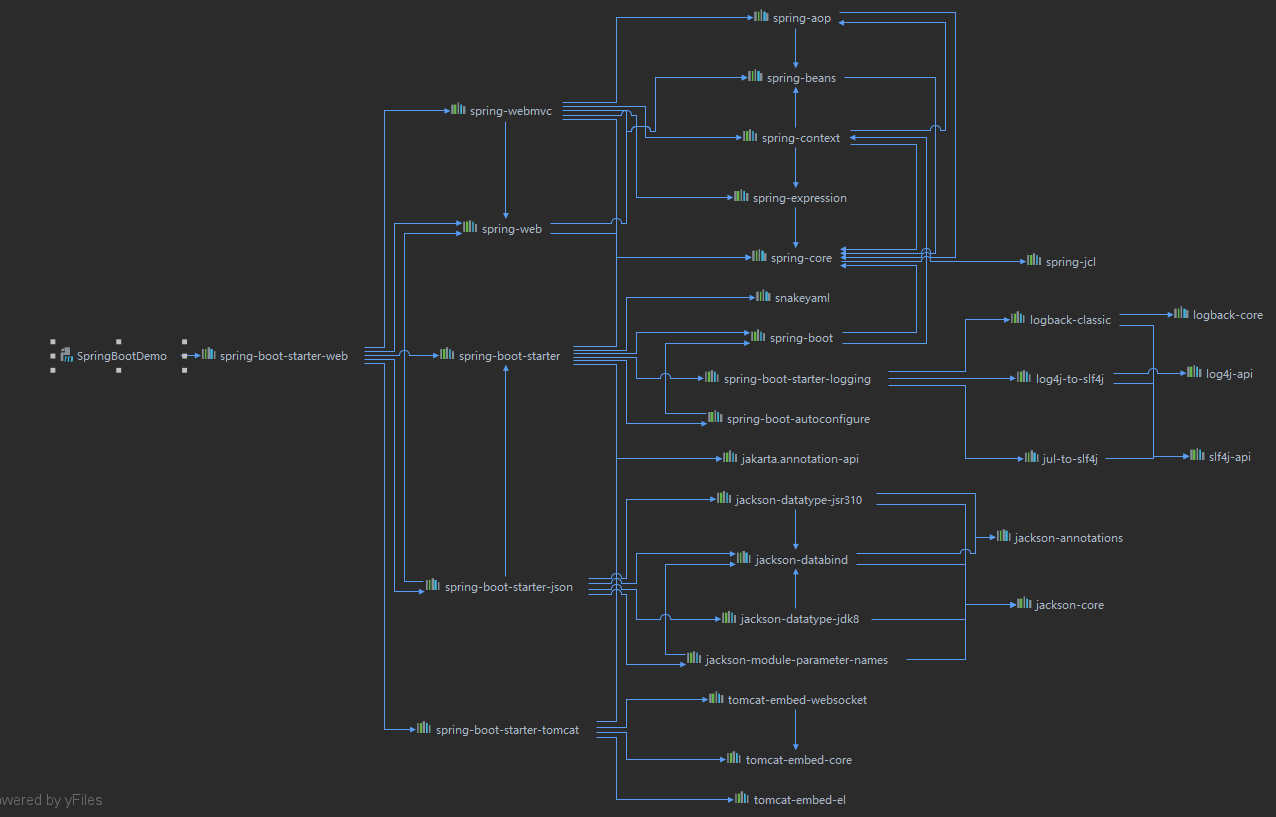The image size is (1276, 817).
Task: Click the jackson-datatype-jdk8 library icon
Action: 729,617
